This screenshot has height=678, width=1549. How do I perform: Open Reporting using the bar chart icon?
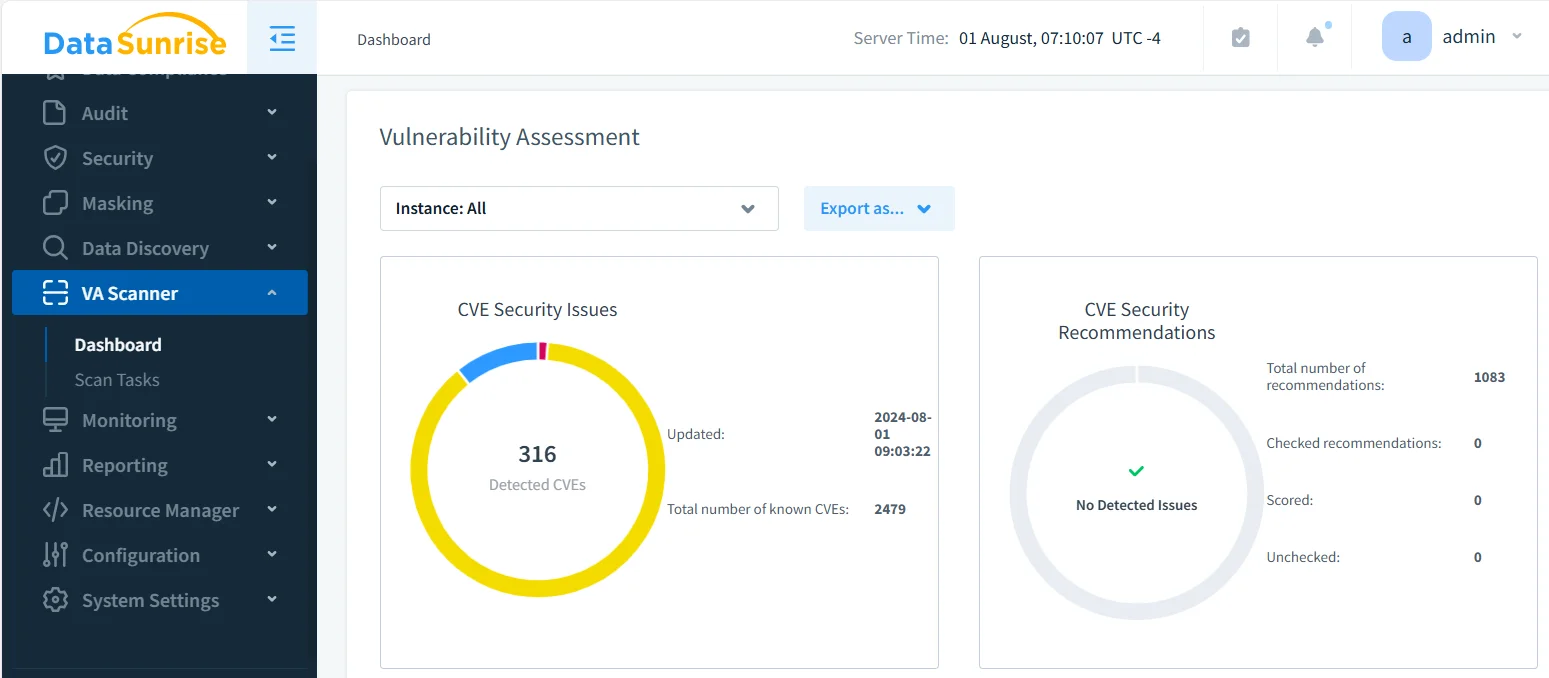point(54,464)
